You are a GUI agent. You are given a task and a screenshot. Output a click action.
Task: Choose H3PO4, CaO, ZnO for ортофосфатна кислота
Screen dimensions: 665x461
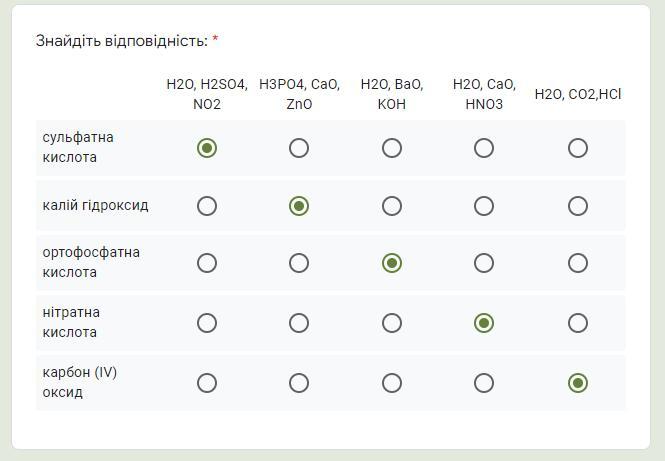(x=299, y=263)
